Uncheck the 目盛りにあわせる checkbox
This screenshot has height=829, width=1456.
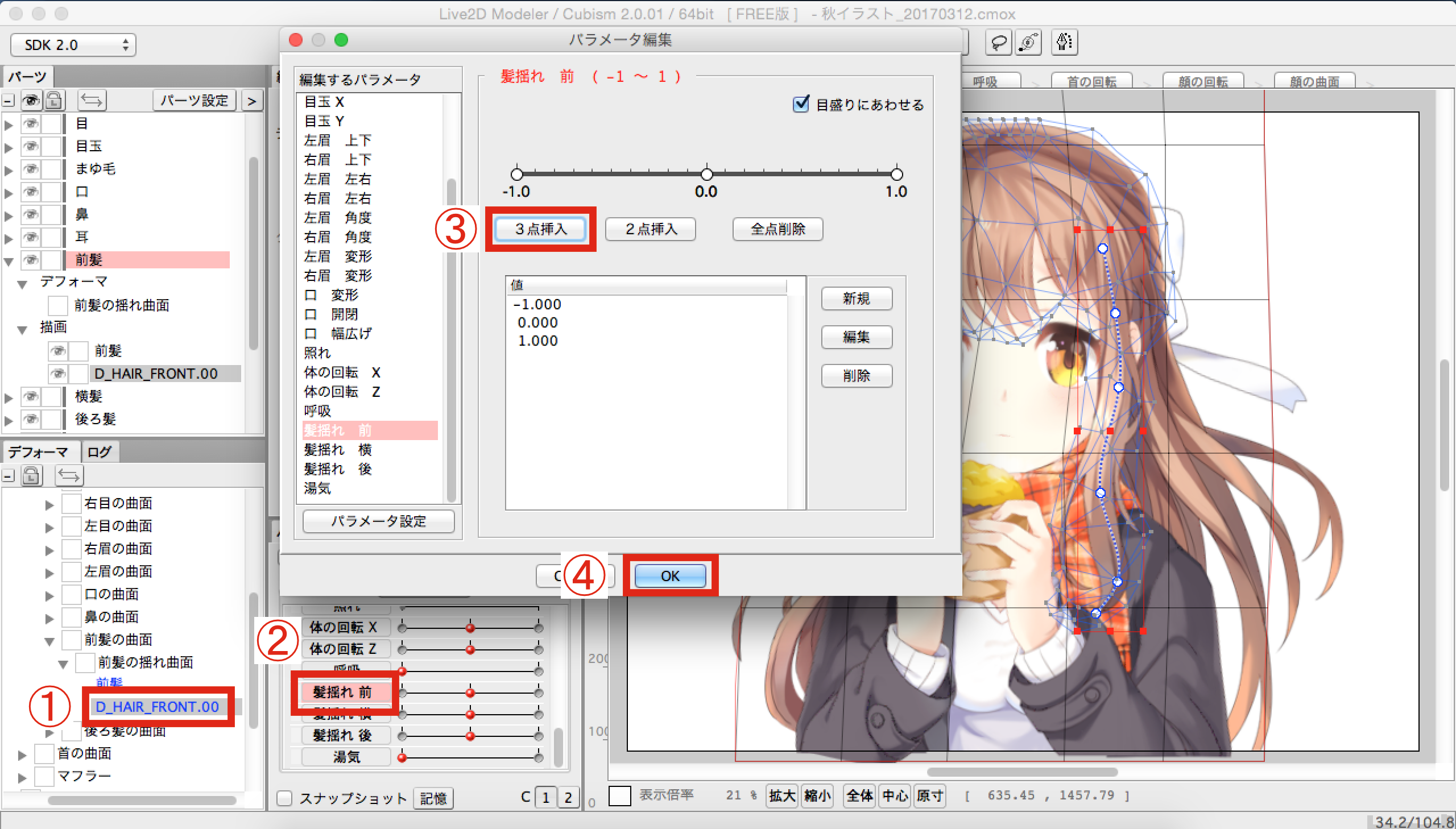(801, 104)
